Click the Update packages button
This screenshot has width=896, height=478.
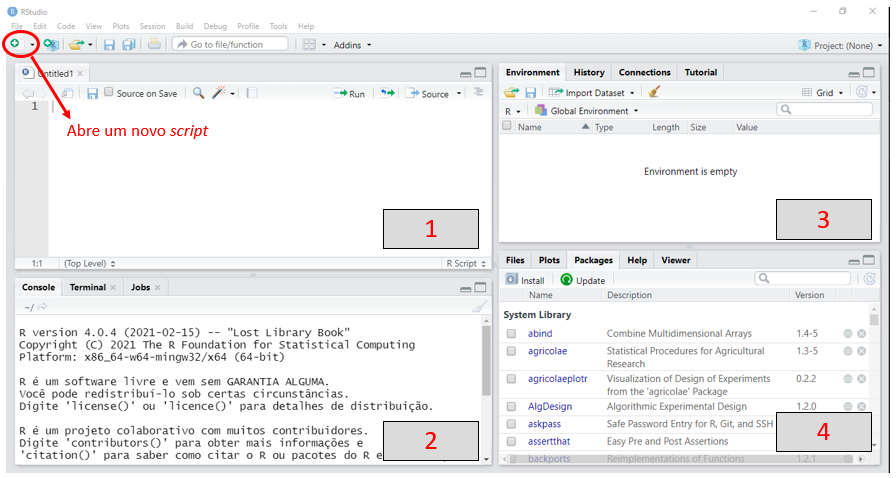582,280
